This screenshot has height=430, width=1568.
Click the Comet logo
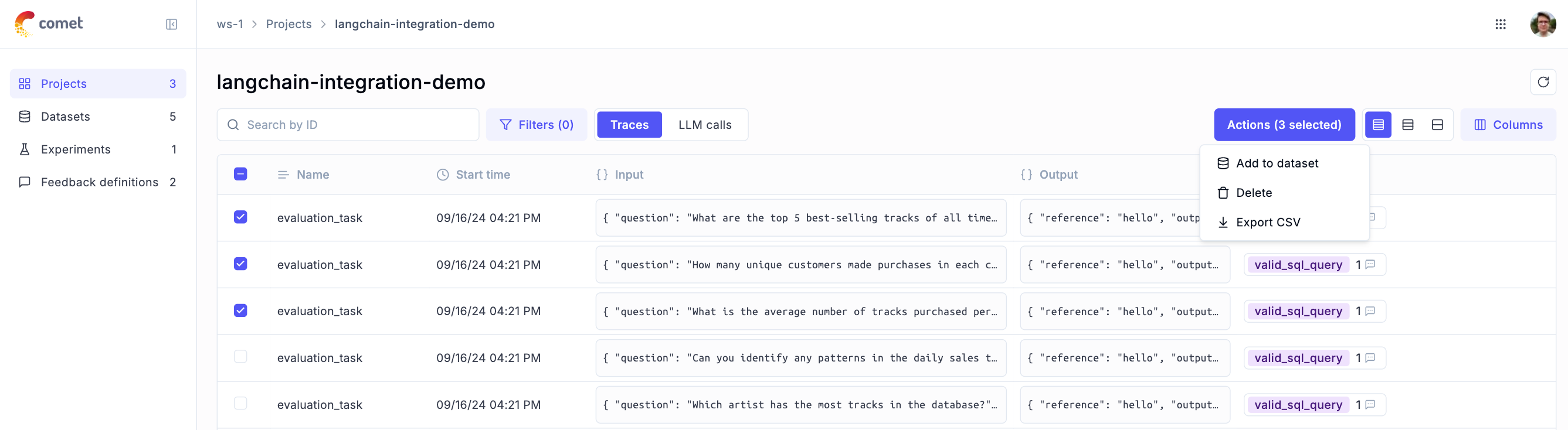click(49, 23)
